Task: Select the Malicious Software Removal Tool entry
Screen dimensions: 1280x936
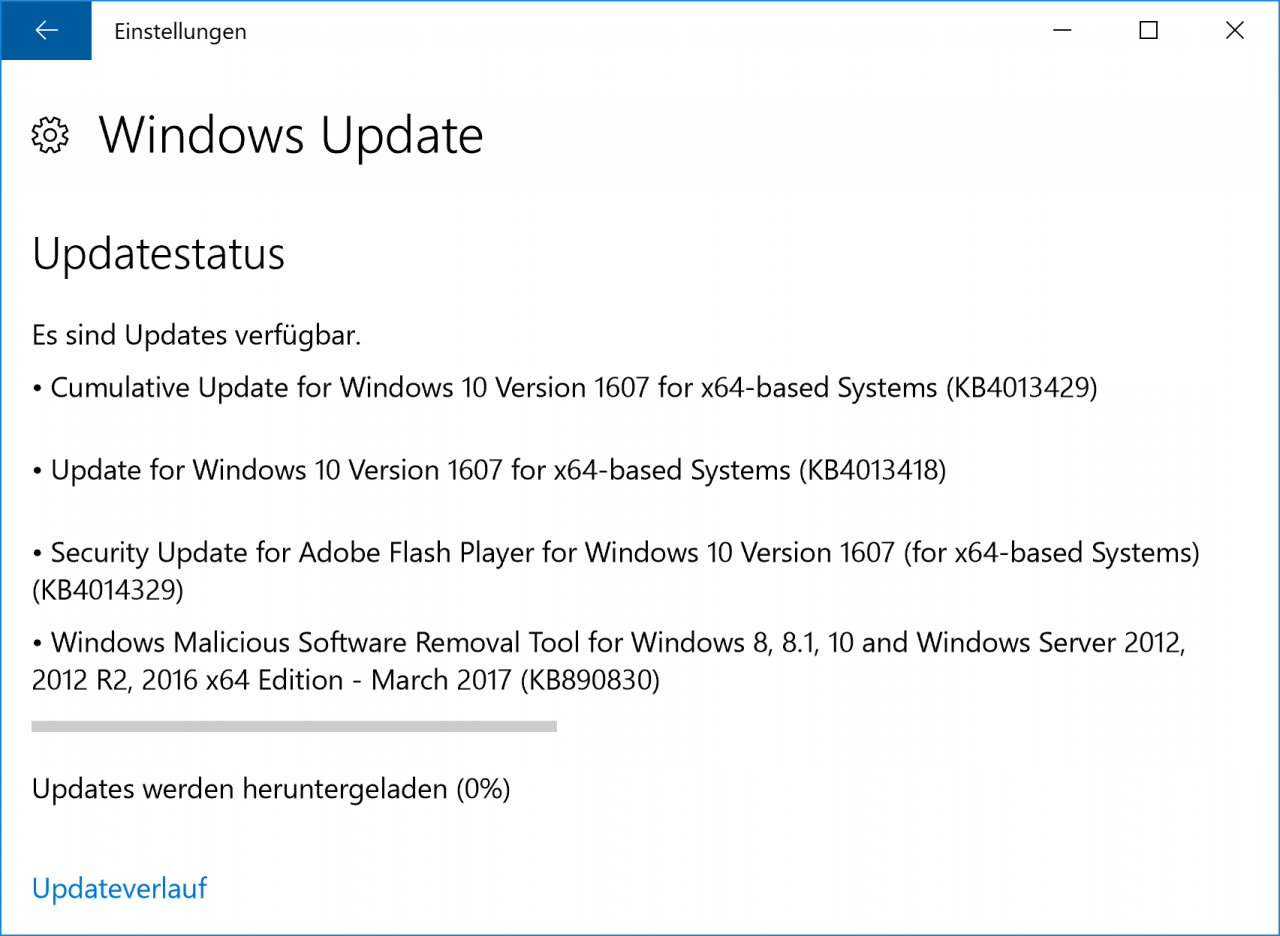Action: tap(609, 661)
